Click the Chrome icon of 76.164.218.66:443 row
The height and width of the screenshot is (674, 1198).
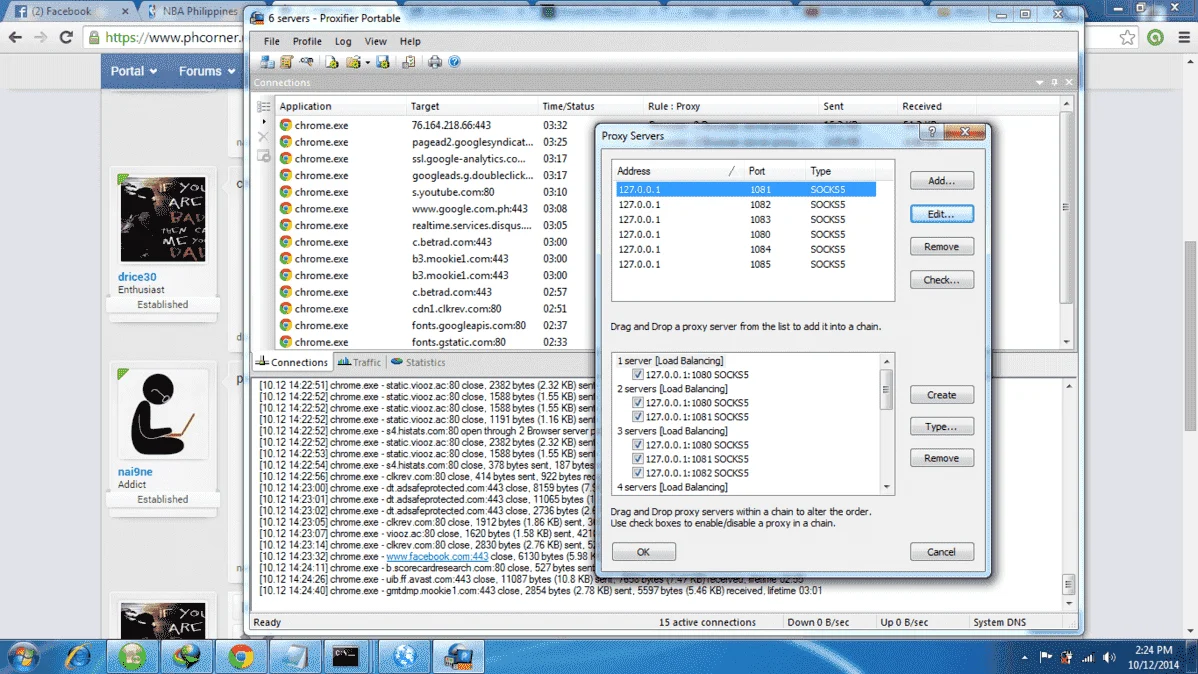(286, 125)
